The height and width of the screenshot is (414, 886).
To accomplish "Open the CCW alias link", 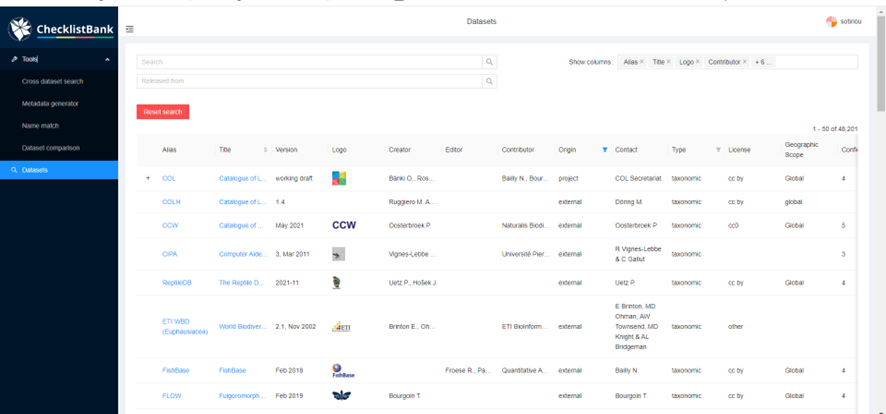I will [x=170, y=225].
